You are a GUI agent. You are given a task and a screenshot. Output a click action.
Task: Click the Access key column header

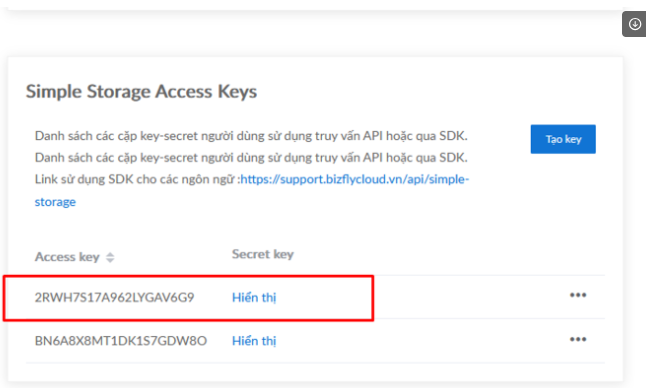point(67,257)
